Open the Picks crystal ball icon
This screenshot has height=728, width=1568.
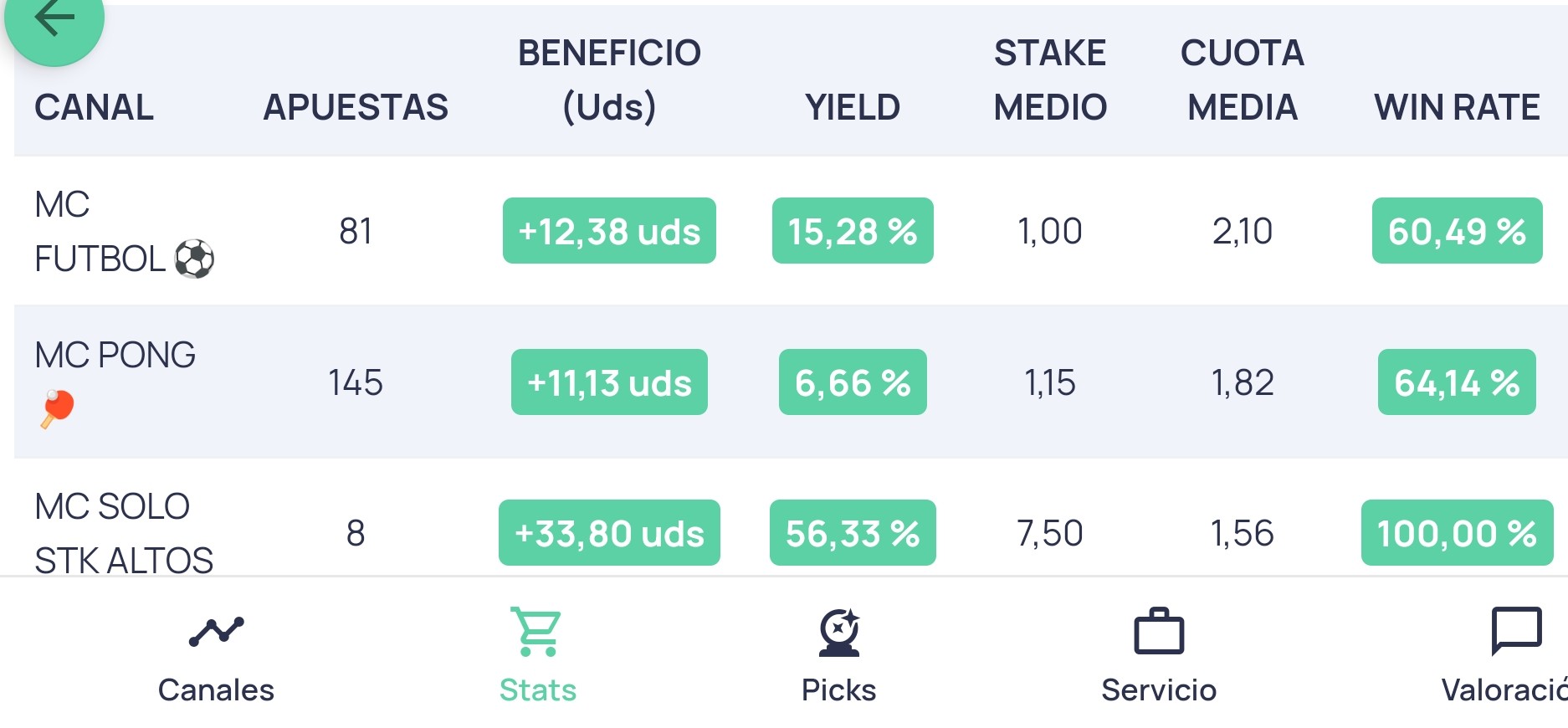click(839, 632)
